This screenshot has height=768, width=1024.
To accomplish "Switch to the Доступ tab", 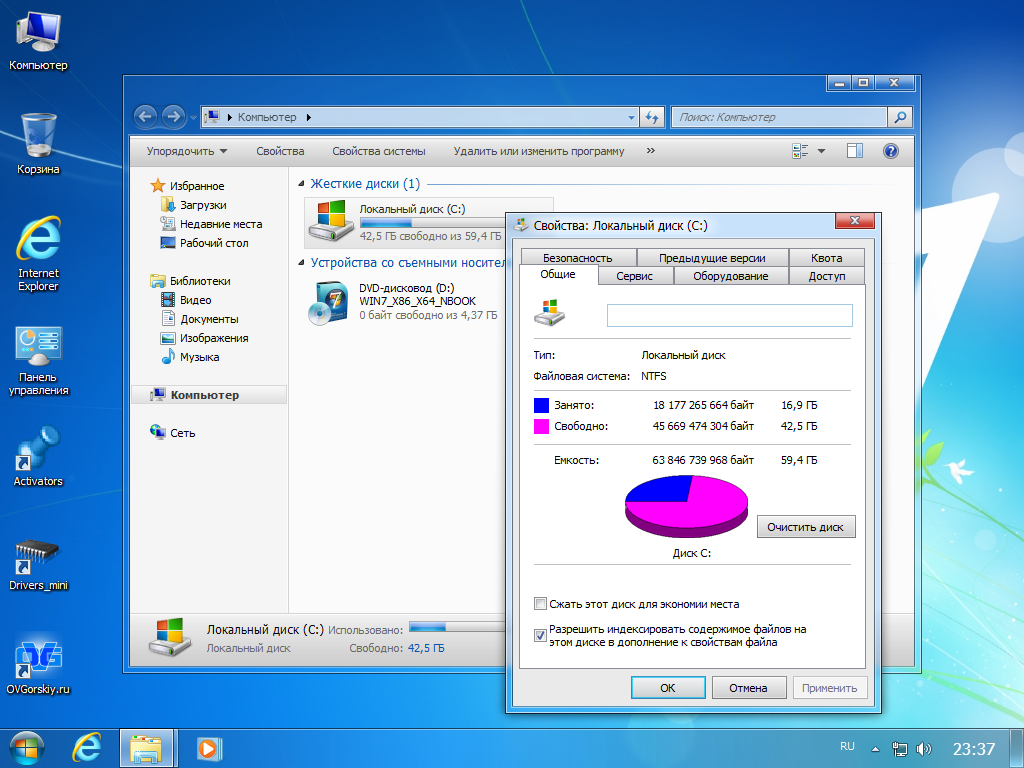I will (x=826, y=276).
